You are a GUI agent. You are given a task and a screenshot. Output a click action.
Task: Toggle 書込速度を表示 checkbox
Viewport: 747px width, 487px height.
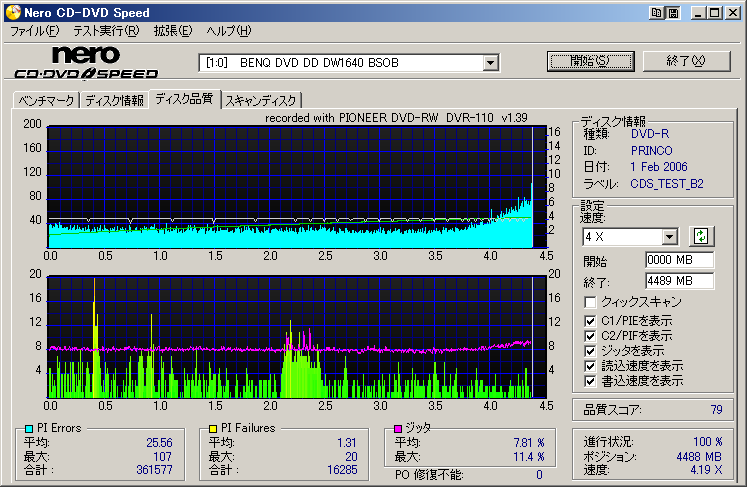(x=590, y=381)
